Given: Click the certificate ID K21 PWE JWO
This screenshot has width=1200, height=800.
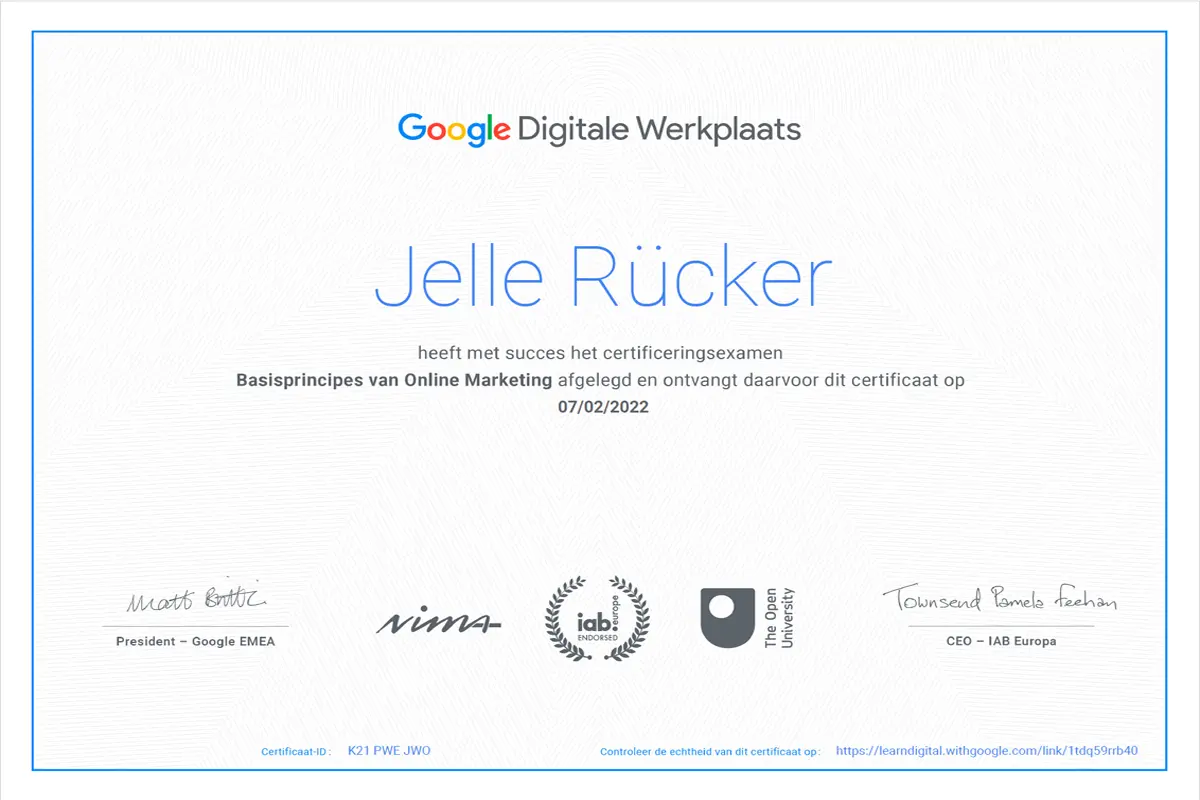Looking at the screenshot, I should [389, 751].
